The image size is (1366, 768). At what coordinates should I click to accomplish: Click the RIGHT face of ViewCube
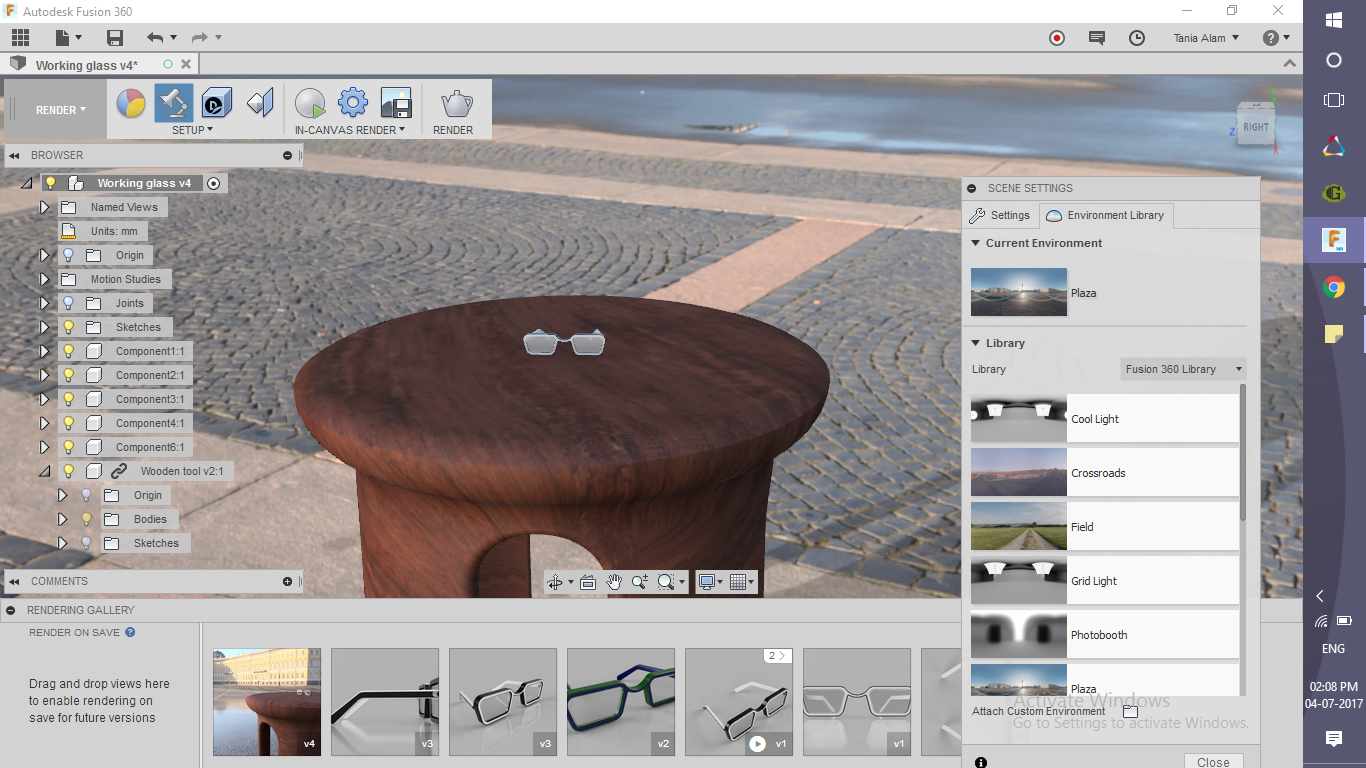pyautogui.click(x=1256, y=128)
